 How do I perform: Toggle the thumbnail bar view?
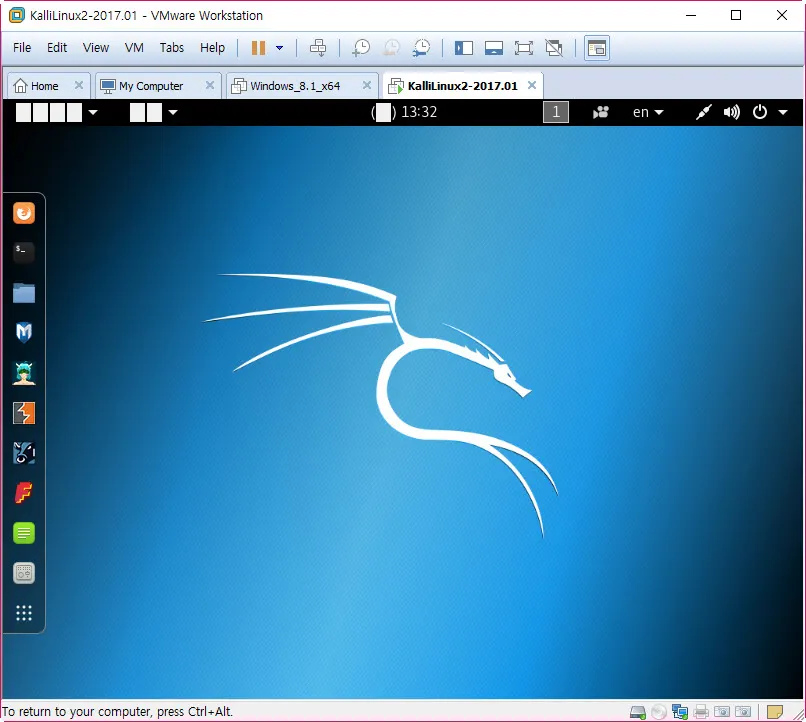coord(493,48)
